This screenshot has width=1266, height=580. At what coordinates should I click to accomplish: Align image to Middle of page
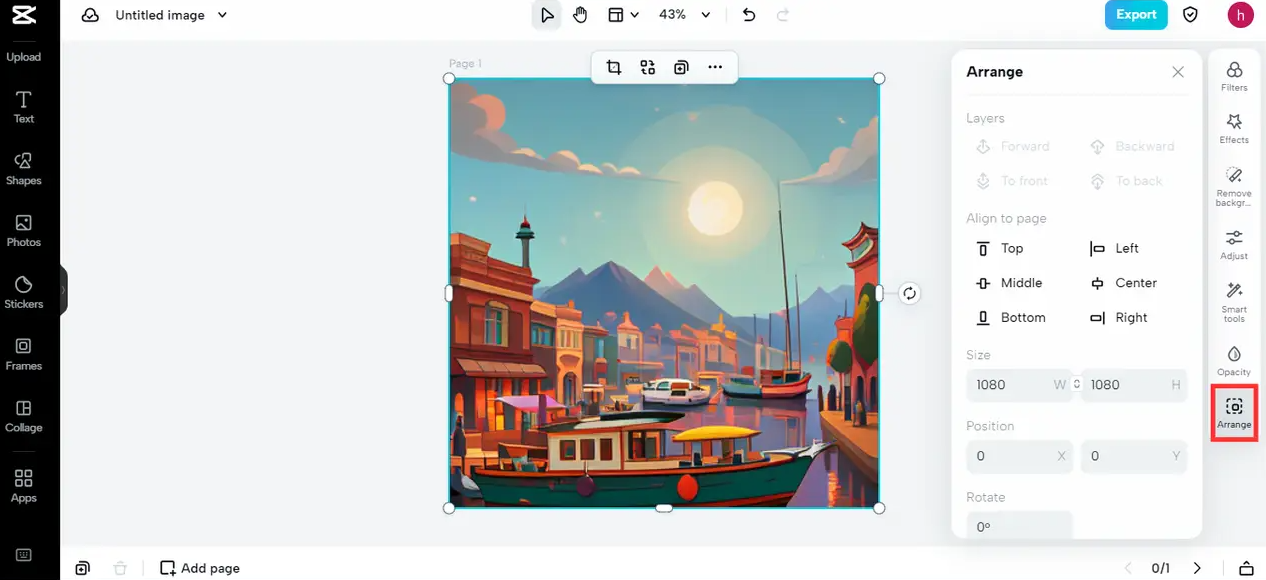pyautogui.click(x=1010, y=283)
